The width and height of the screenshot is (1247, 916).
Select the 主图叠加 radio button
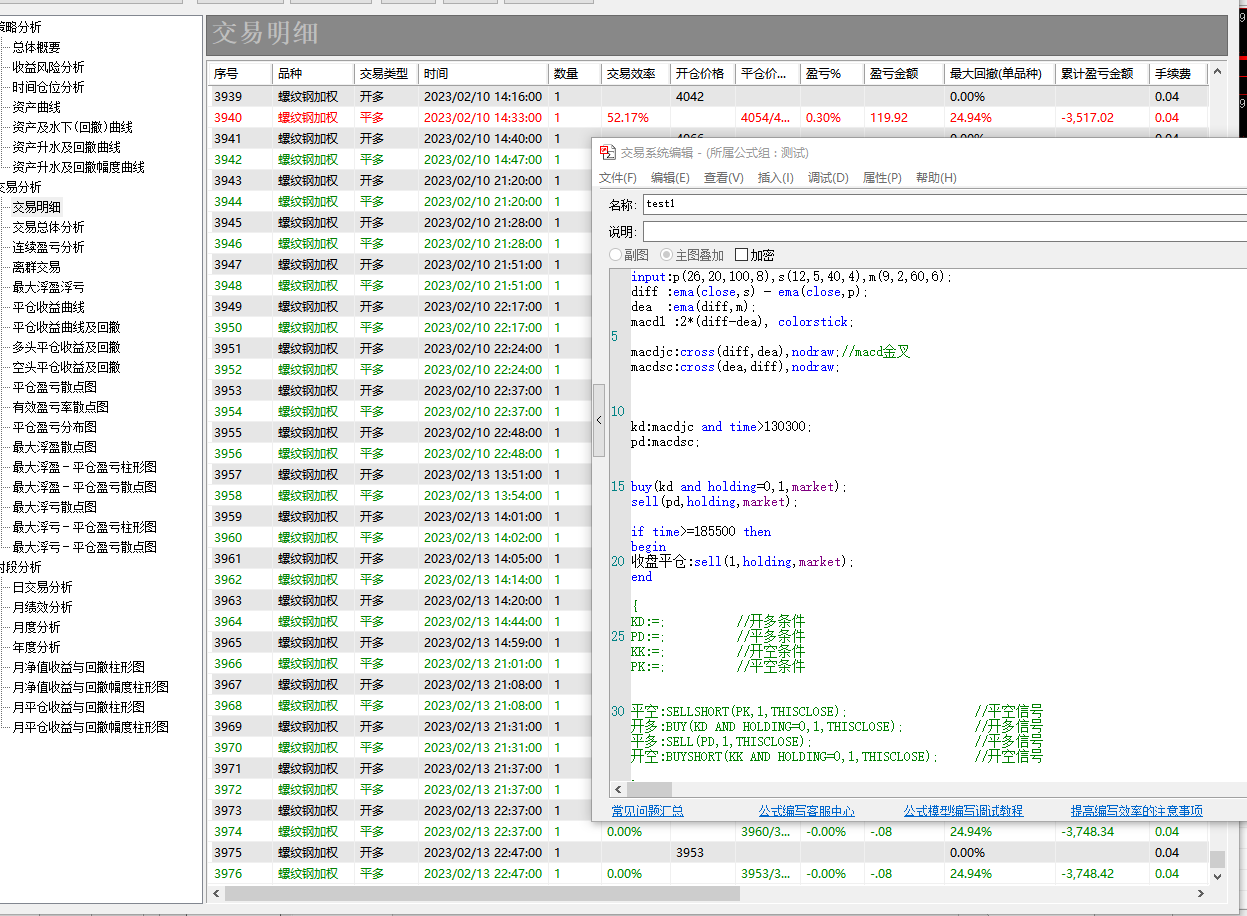[x=667, y=255]
